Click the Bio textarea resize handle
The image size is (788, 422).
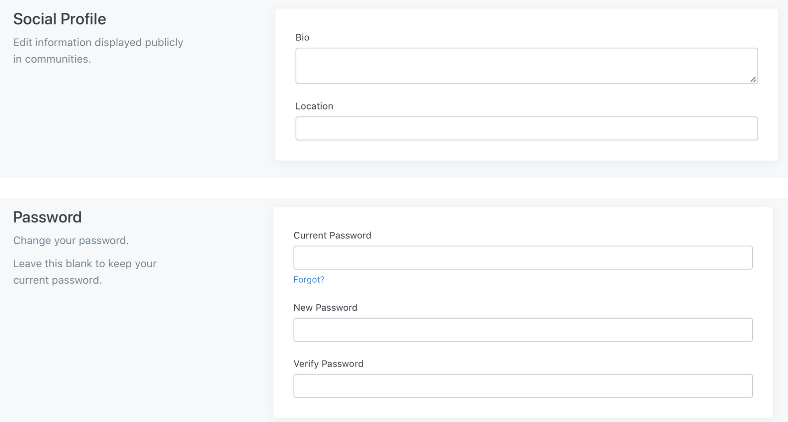[753, 79]
